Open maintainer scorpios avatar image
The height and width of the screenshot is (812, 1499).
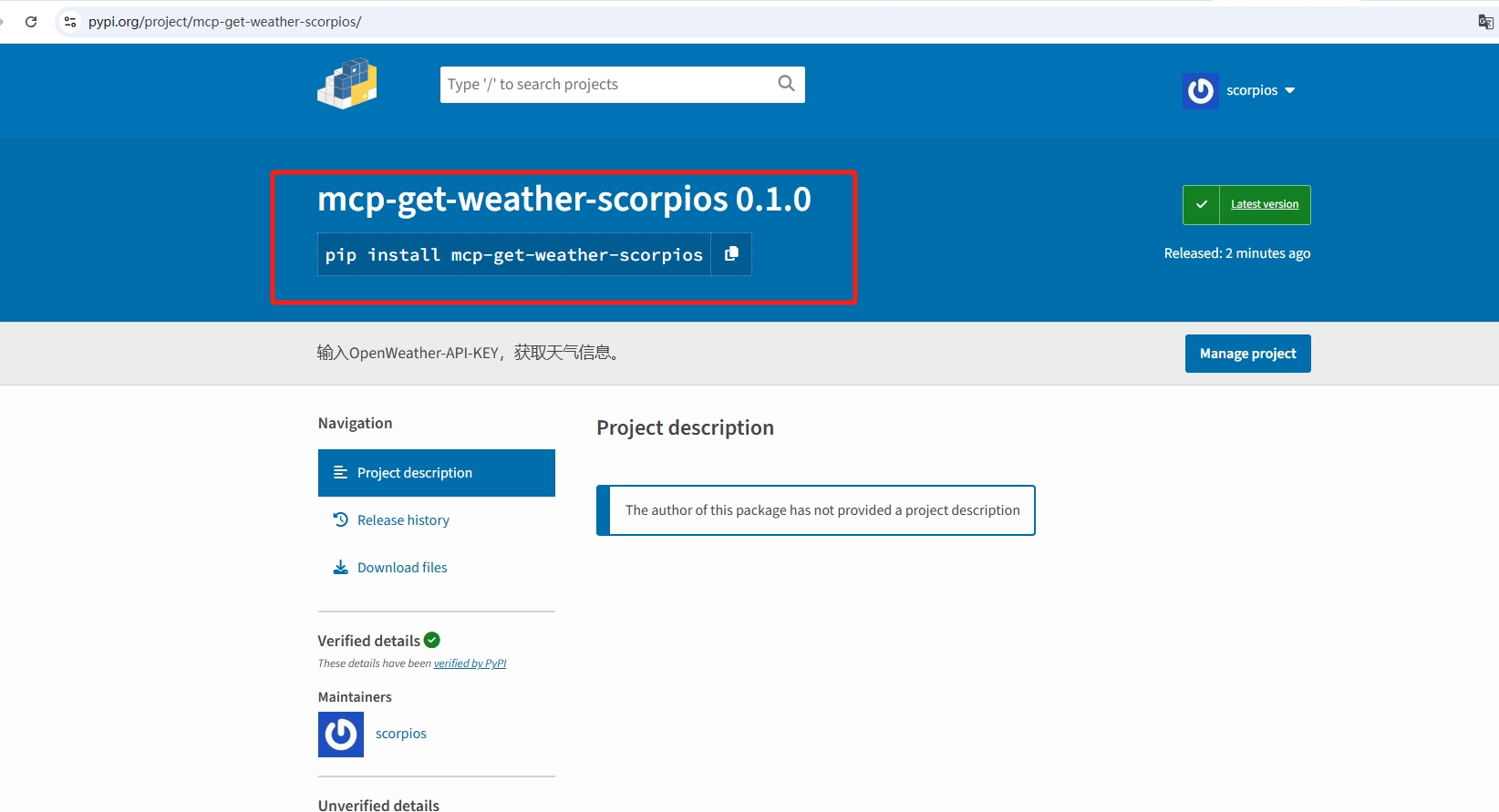[341, 735]
